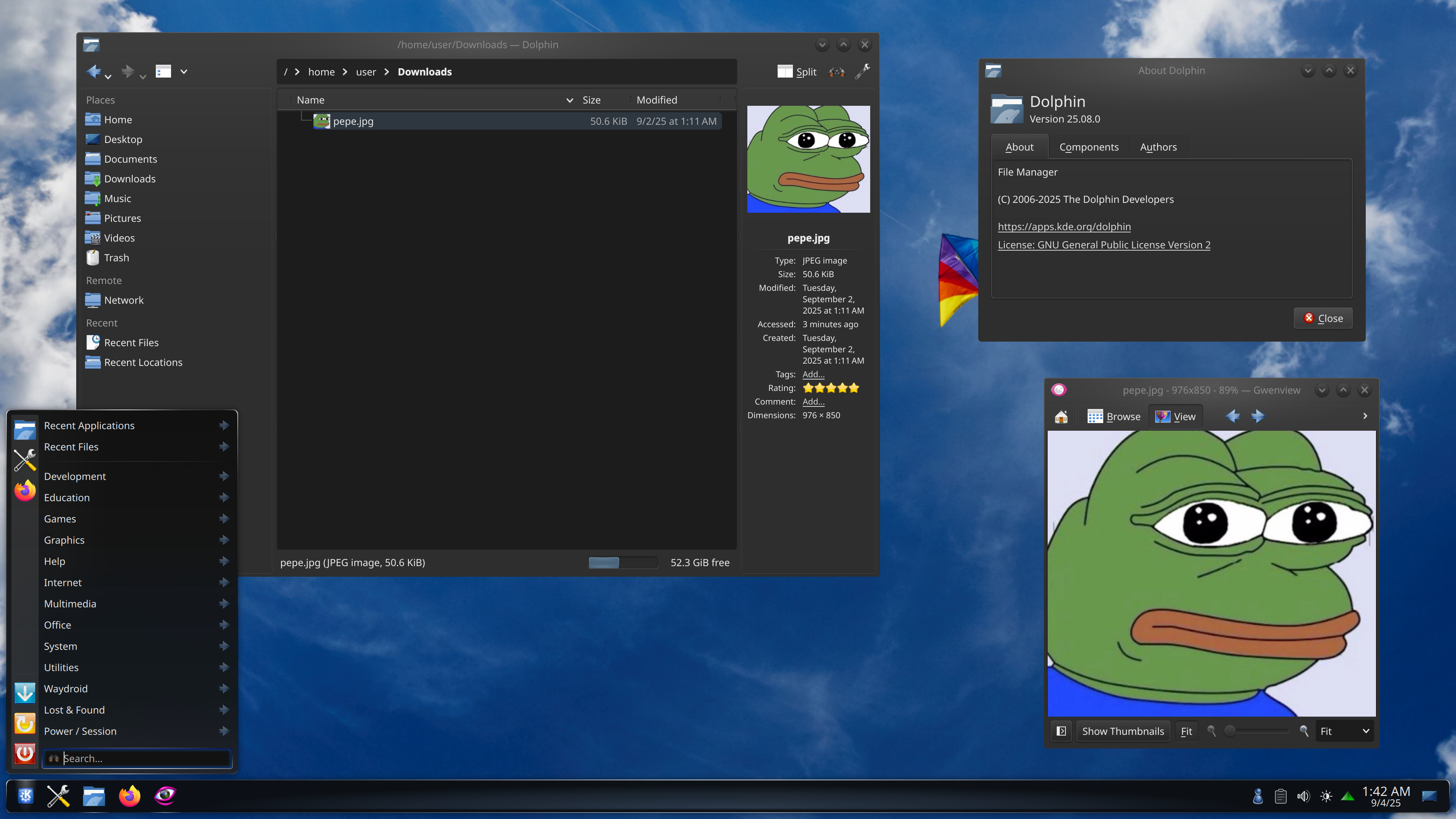1456x819 pixels.
Task: Click Close button in About Dolphin dialog
Action: point(1323,318)
